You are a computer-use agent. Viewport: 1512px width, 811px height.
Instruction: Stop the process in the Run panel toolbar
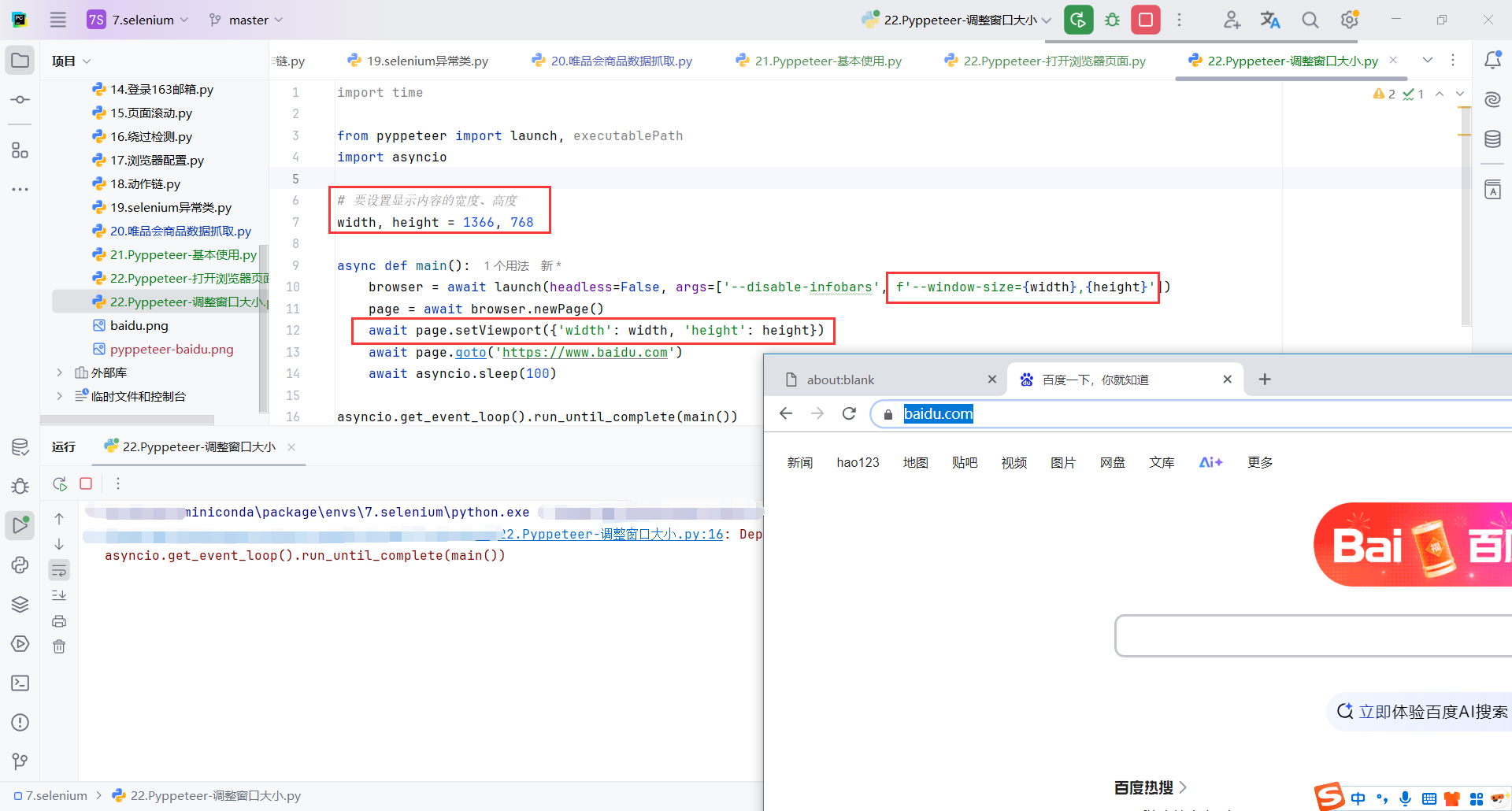(87, 483)
